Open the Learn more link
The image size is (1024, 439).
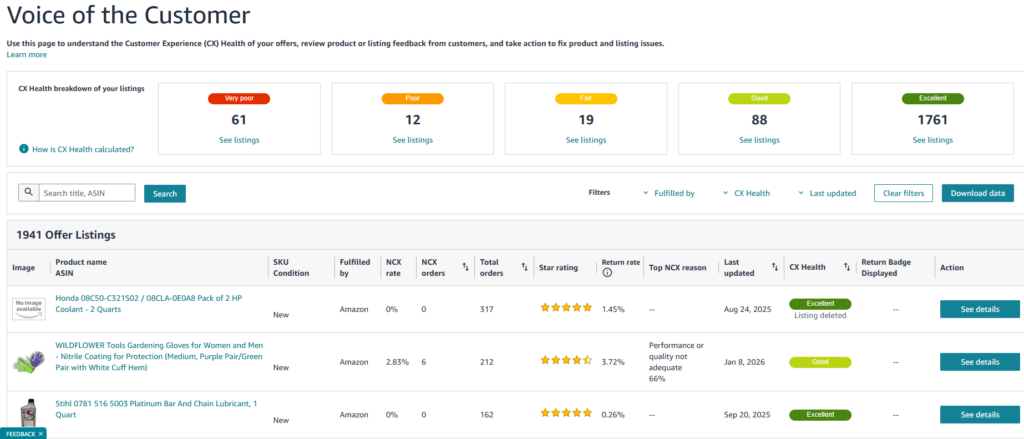click(26, 55)
